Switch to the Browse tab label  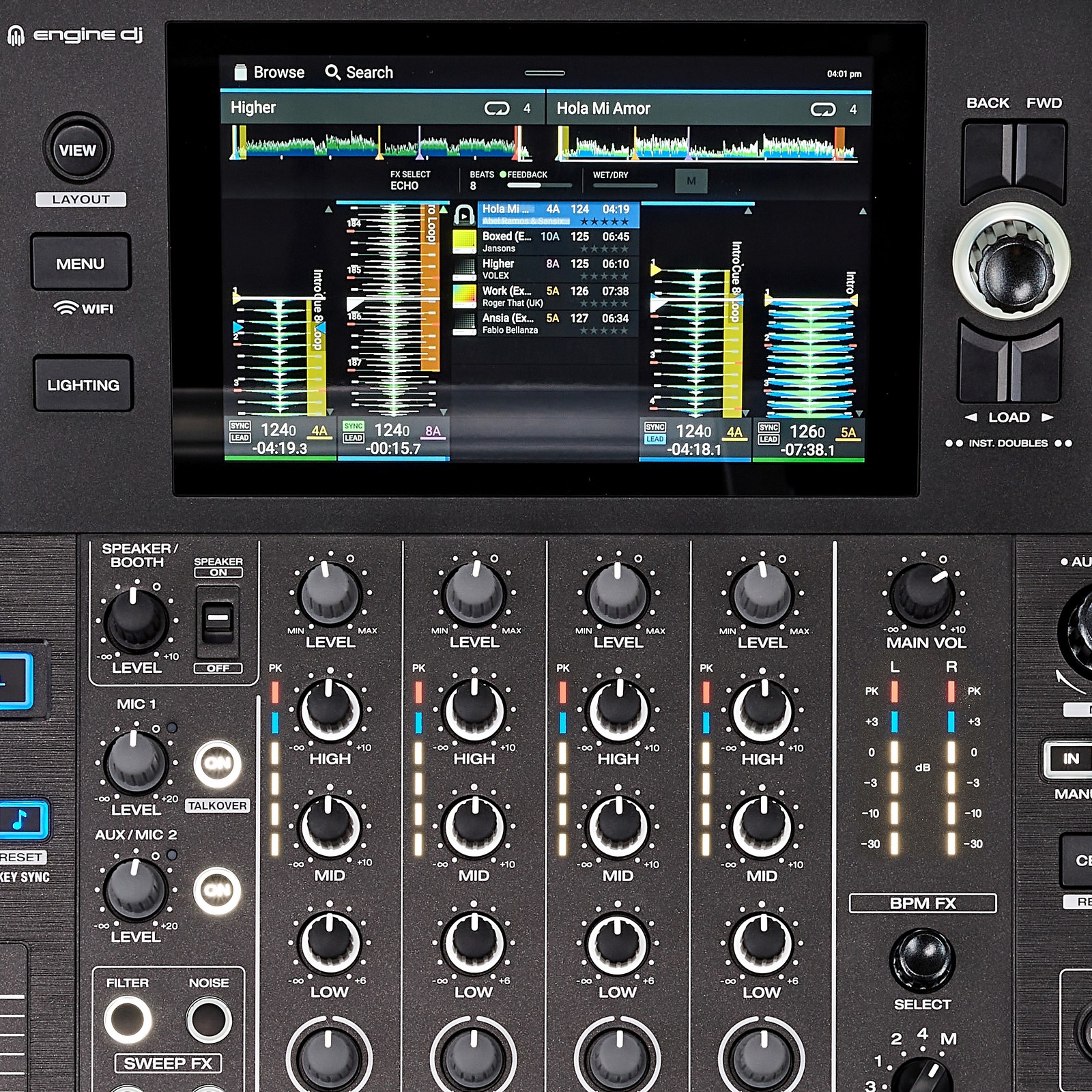click(x=279, y=72)
